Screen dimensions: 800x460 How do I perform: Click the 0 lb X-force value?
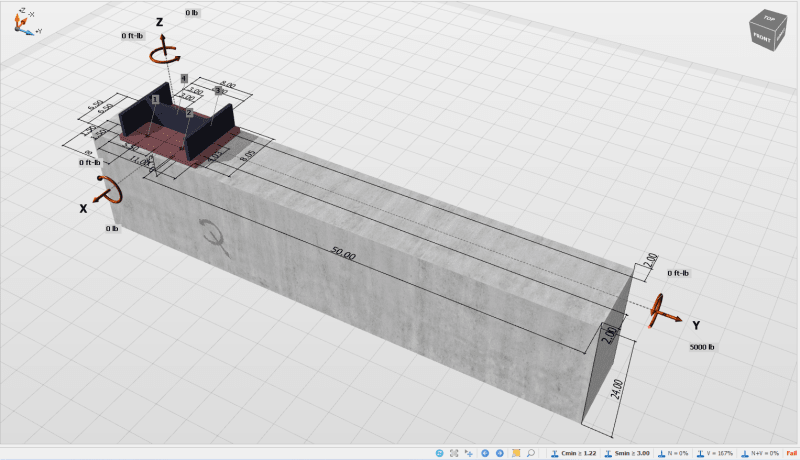click(x=112, y=228)
